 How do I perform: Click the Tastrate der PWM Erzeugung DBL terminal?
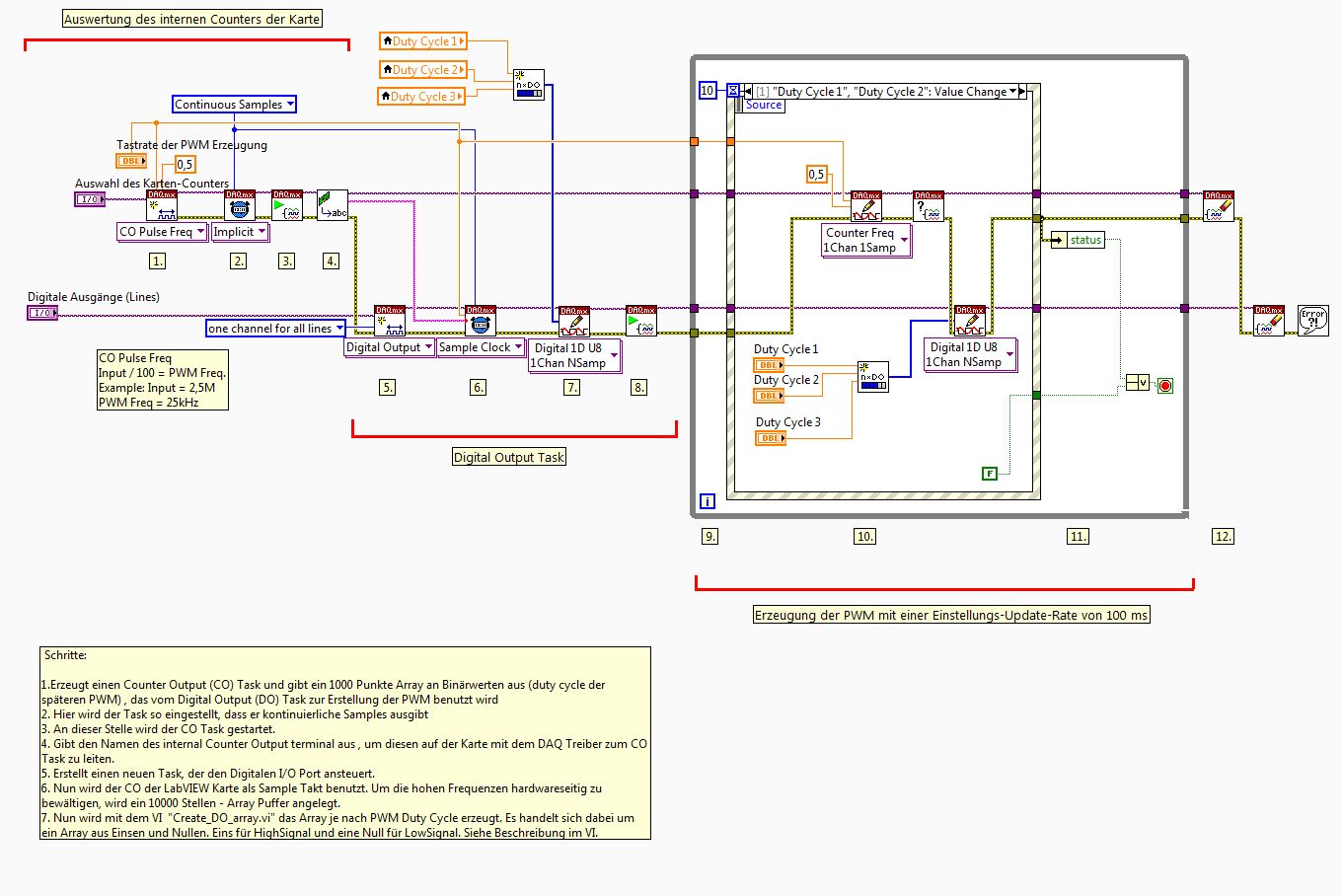pos(132,161)
